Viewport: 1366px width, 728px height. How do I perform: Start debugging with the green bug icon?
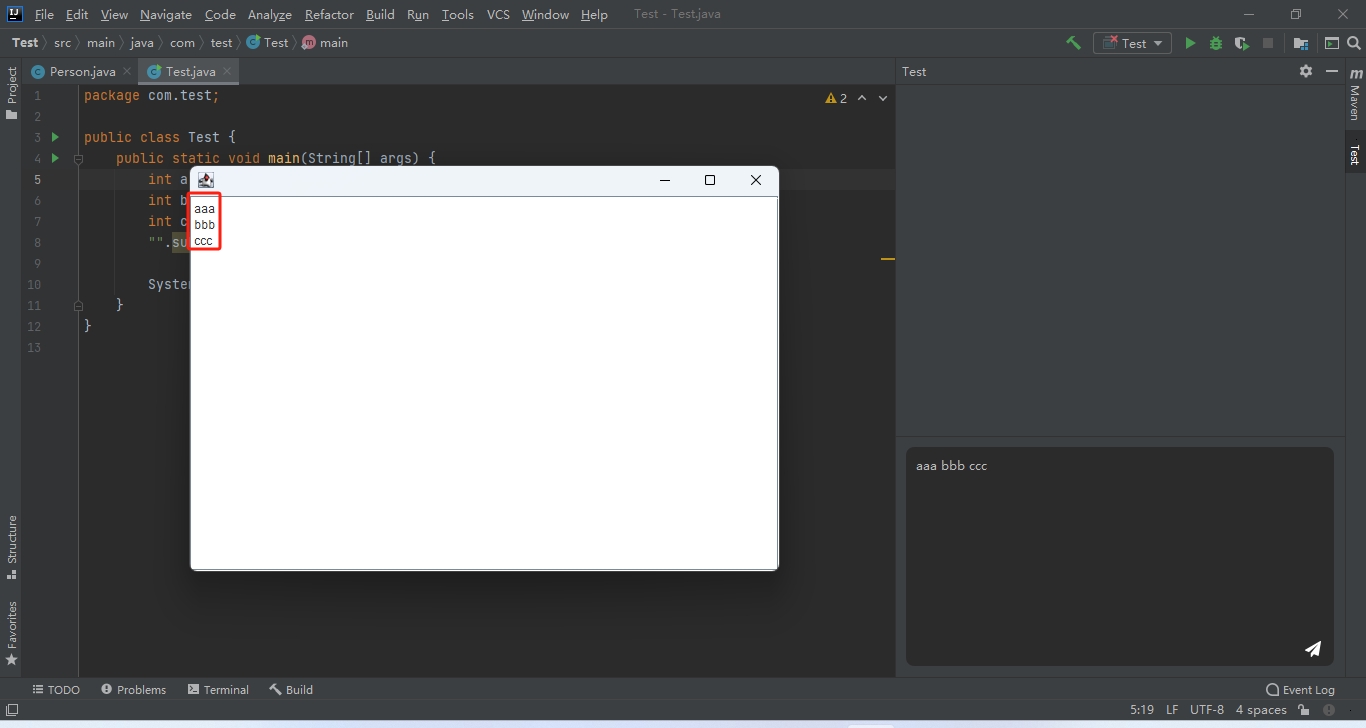pos(1216,43)
